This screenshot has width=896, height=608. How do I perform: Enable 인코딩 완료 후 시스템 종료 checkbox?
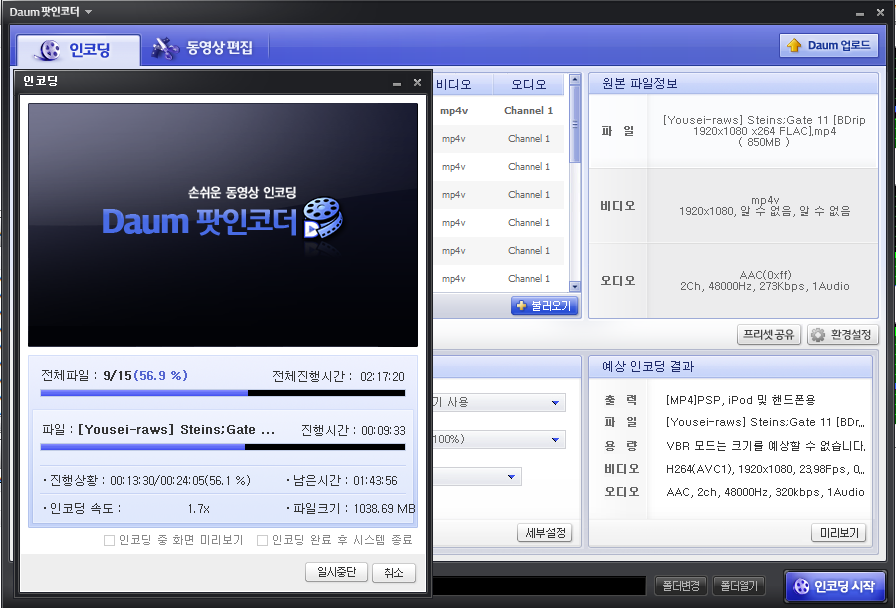pos(262,540)
